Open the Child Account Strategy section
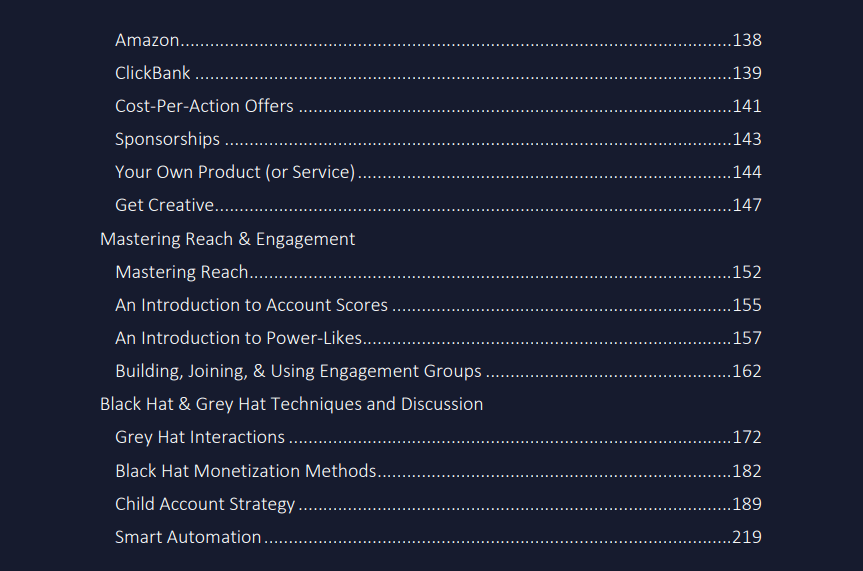This screenshot has height=571, width=863. coord(438,504)
